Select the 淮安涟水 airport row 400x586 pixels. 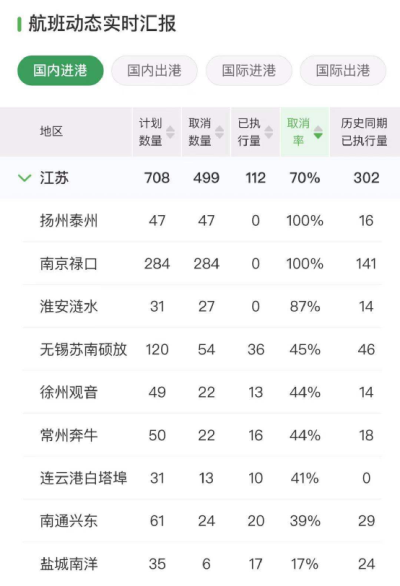point(202,306)
